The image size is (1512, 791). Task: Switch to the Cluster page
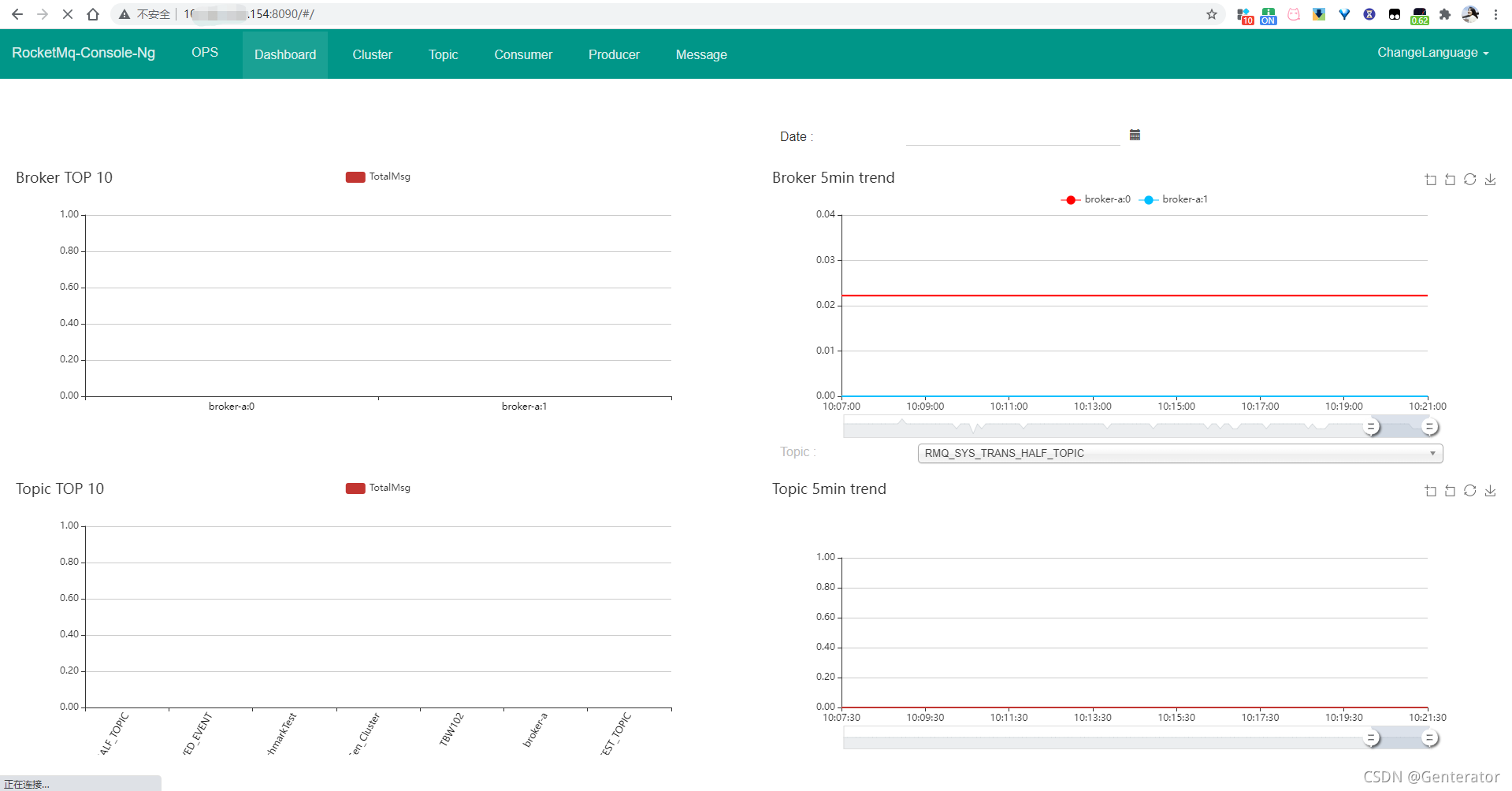372,54
